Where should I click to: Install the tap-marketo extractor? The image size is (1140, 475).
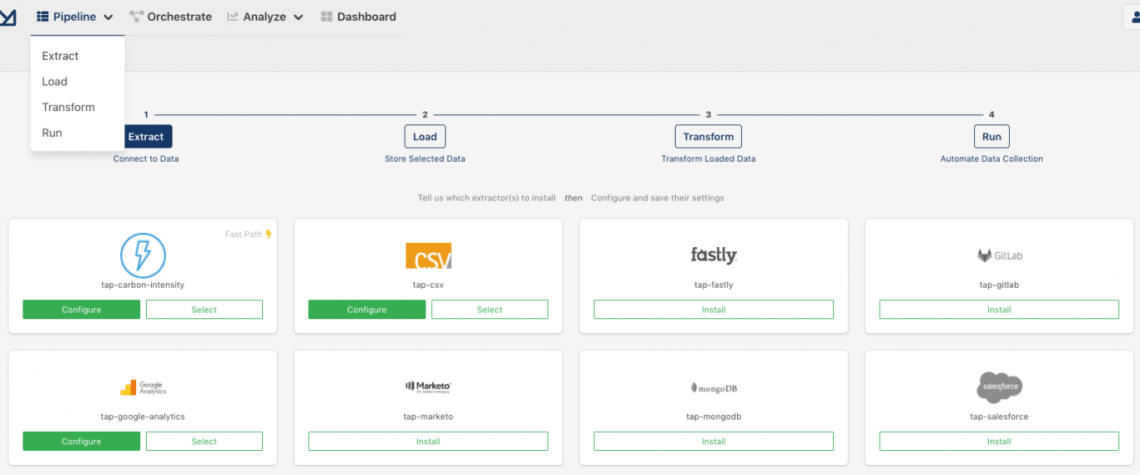(x=428, y=441)
